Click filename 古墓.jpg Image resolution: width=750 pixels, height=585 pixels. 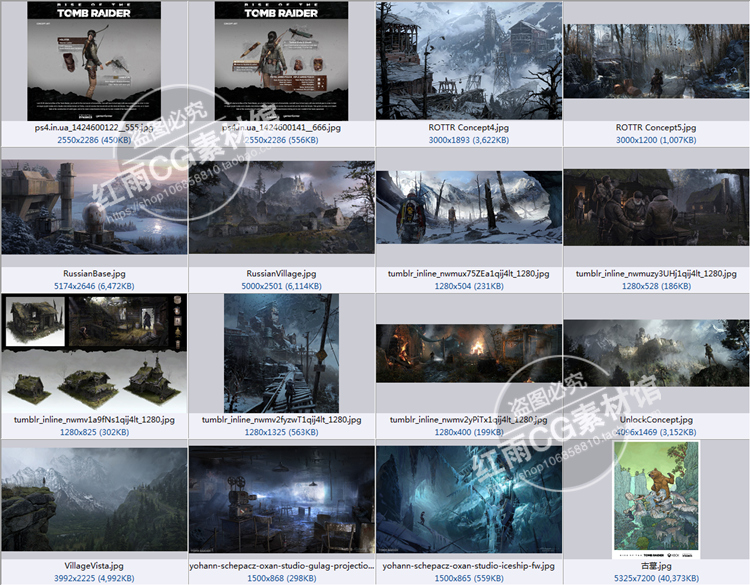point(656,565)
